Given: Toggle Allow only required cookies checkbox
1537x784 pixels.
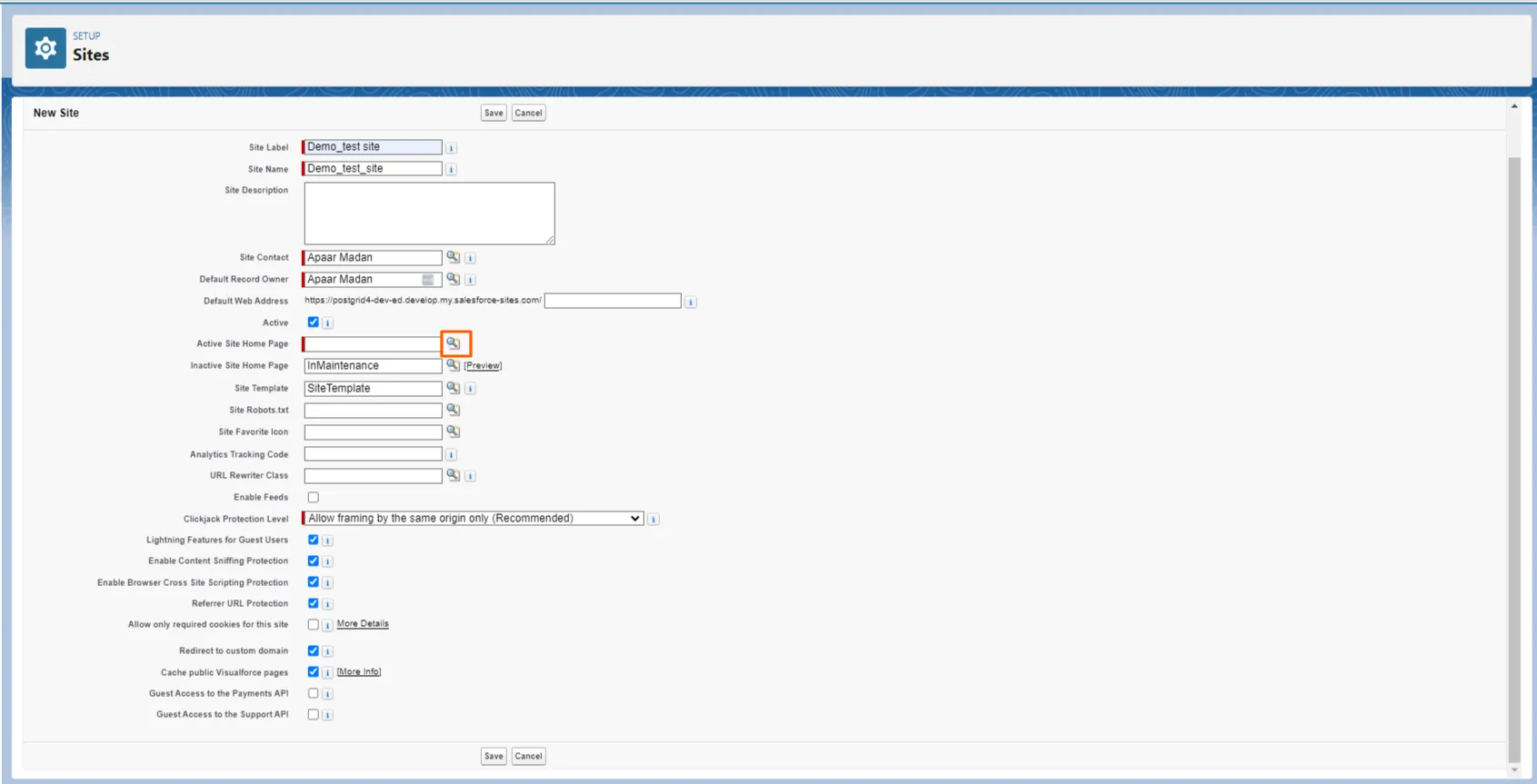Looking at the screenshot, I should [314, 624].
